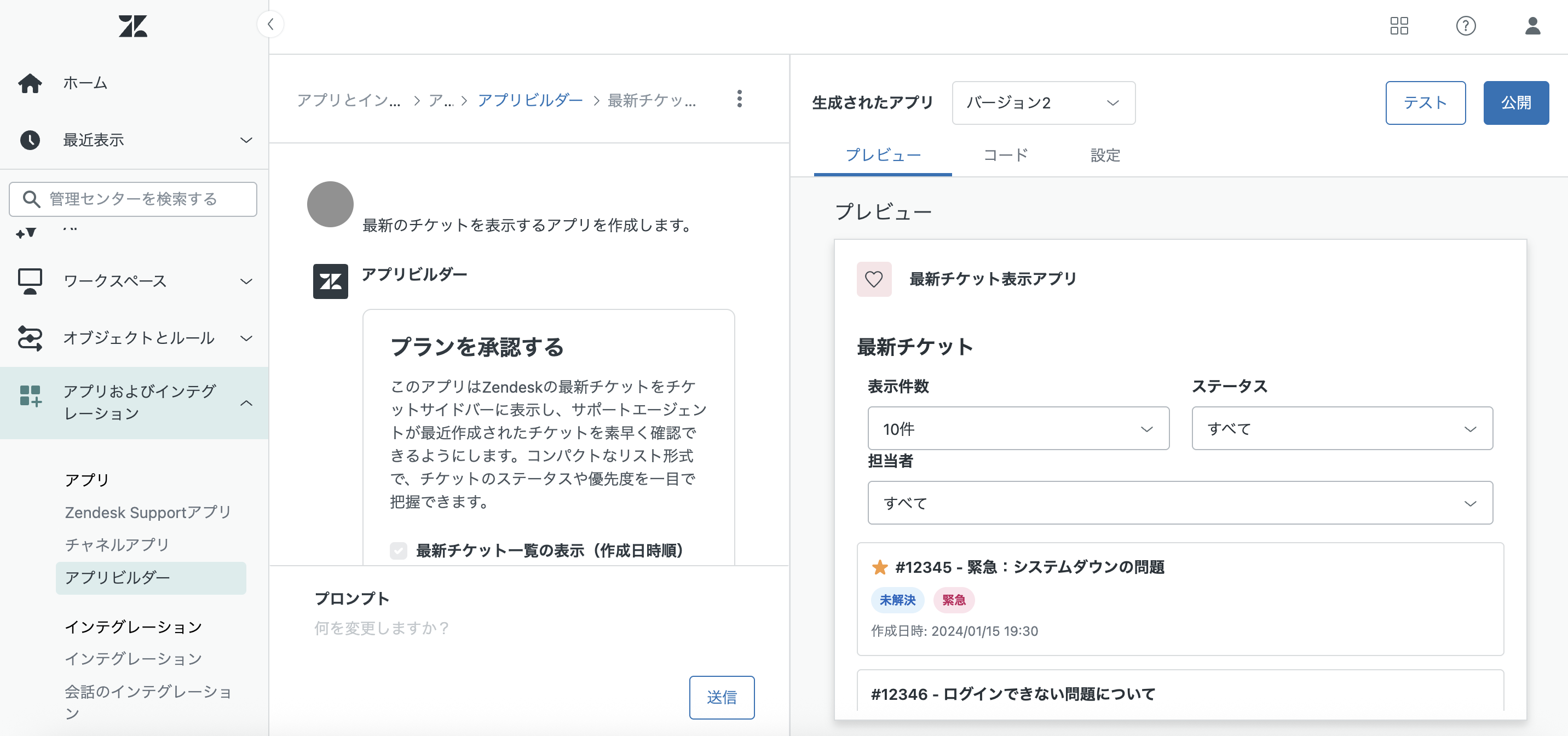Click the オブジェクトとルール icon
The image size is (1568, 736).
point(30,338)
